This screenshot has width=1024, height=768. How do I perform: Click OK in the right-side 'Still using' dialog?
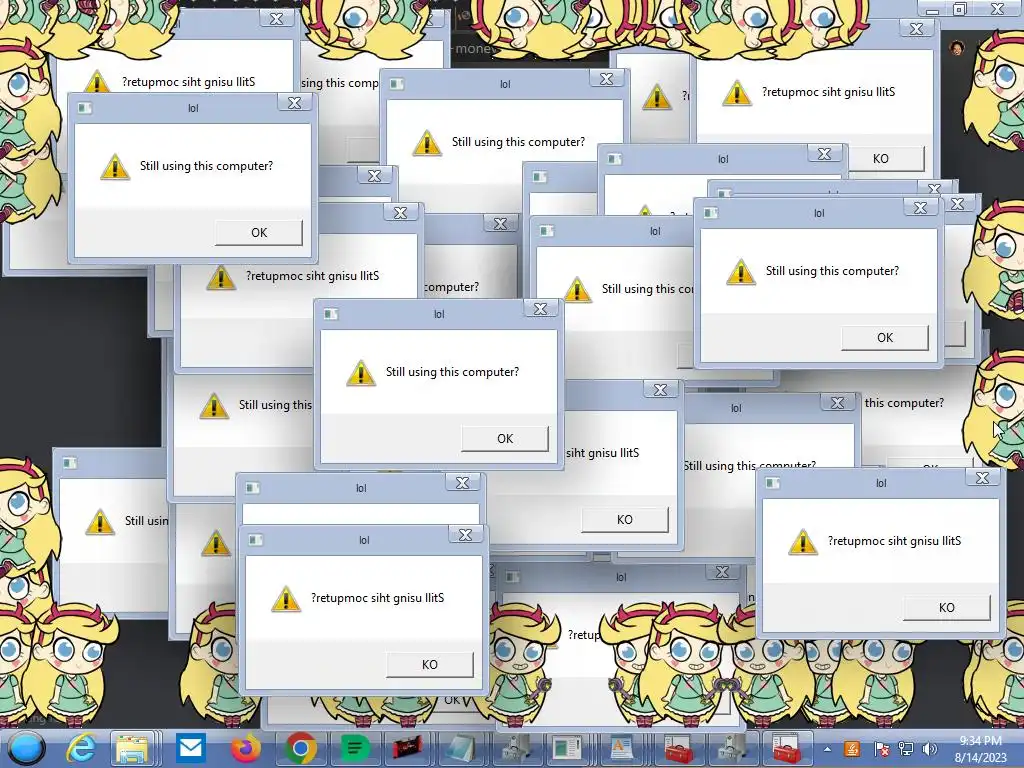point(885,338)
